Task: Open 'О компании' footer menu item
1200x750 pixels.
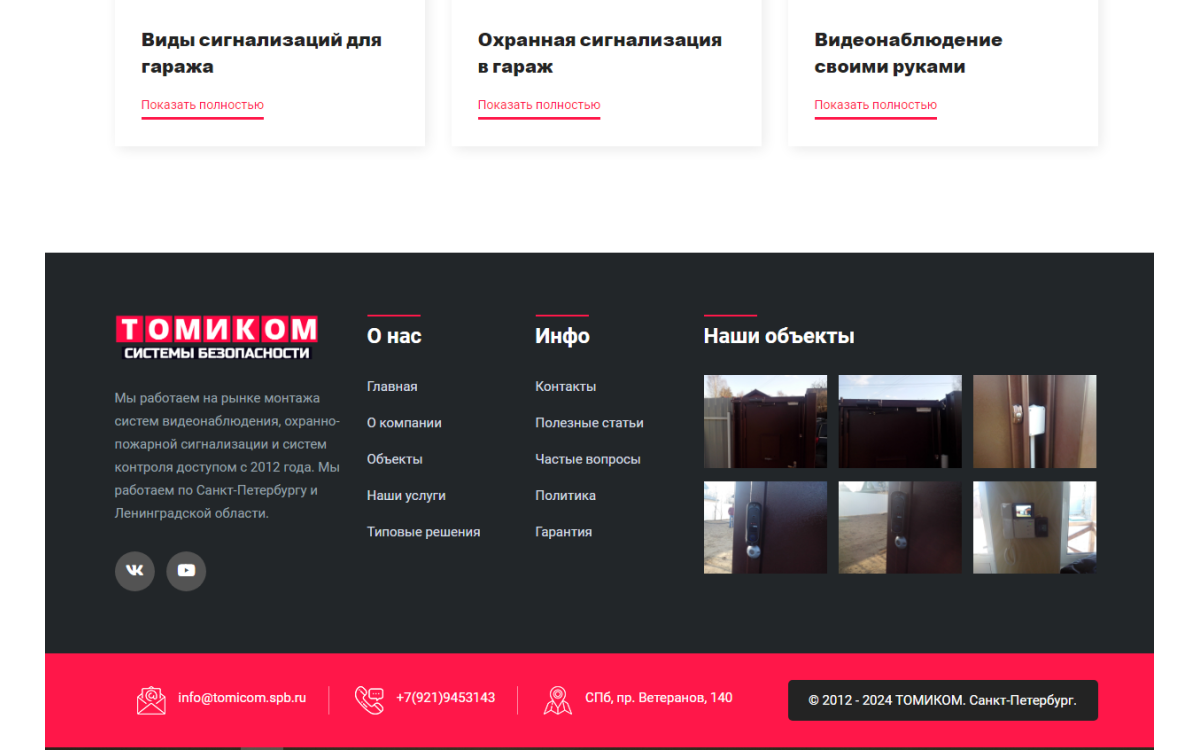Action: click(x=404, y=423)
